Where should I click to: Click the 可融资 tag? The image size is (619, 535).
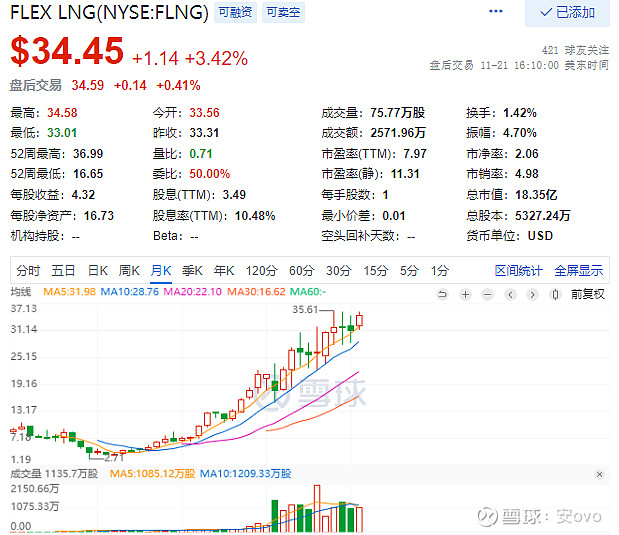(235, 12)
